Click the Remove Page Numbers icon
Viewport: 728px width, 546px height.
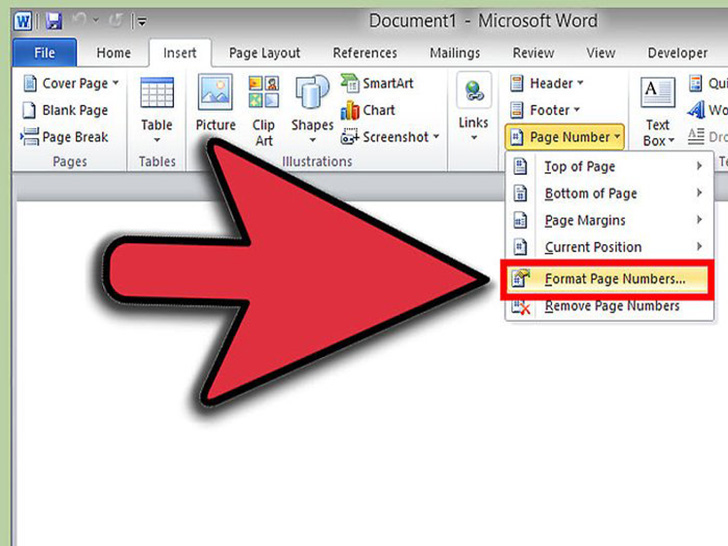point(520,306)
